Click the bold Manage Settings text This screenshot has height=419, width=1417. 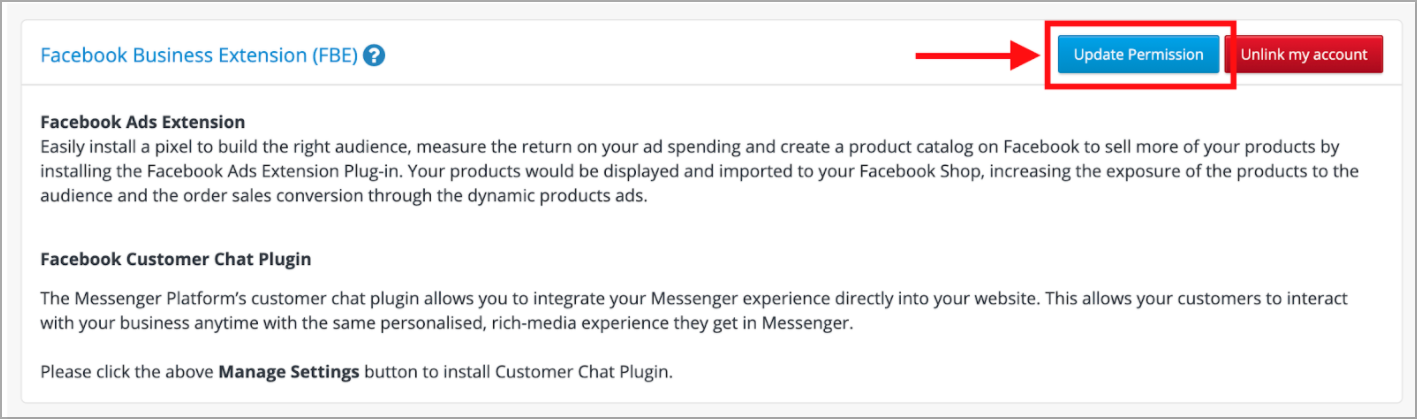coord(289,373)
